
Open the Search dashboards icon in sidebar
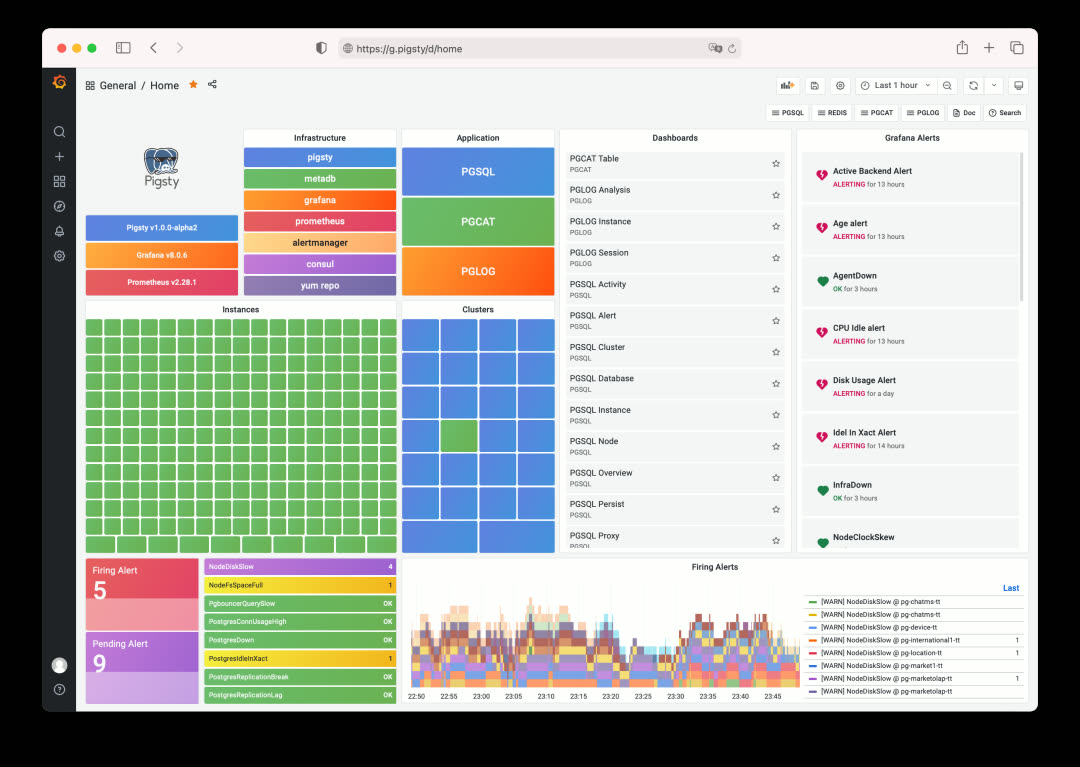coord(59,131)
